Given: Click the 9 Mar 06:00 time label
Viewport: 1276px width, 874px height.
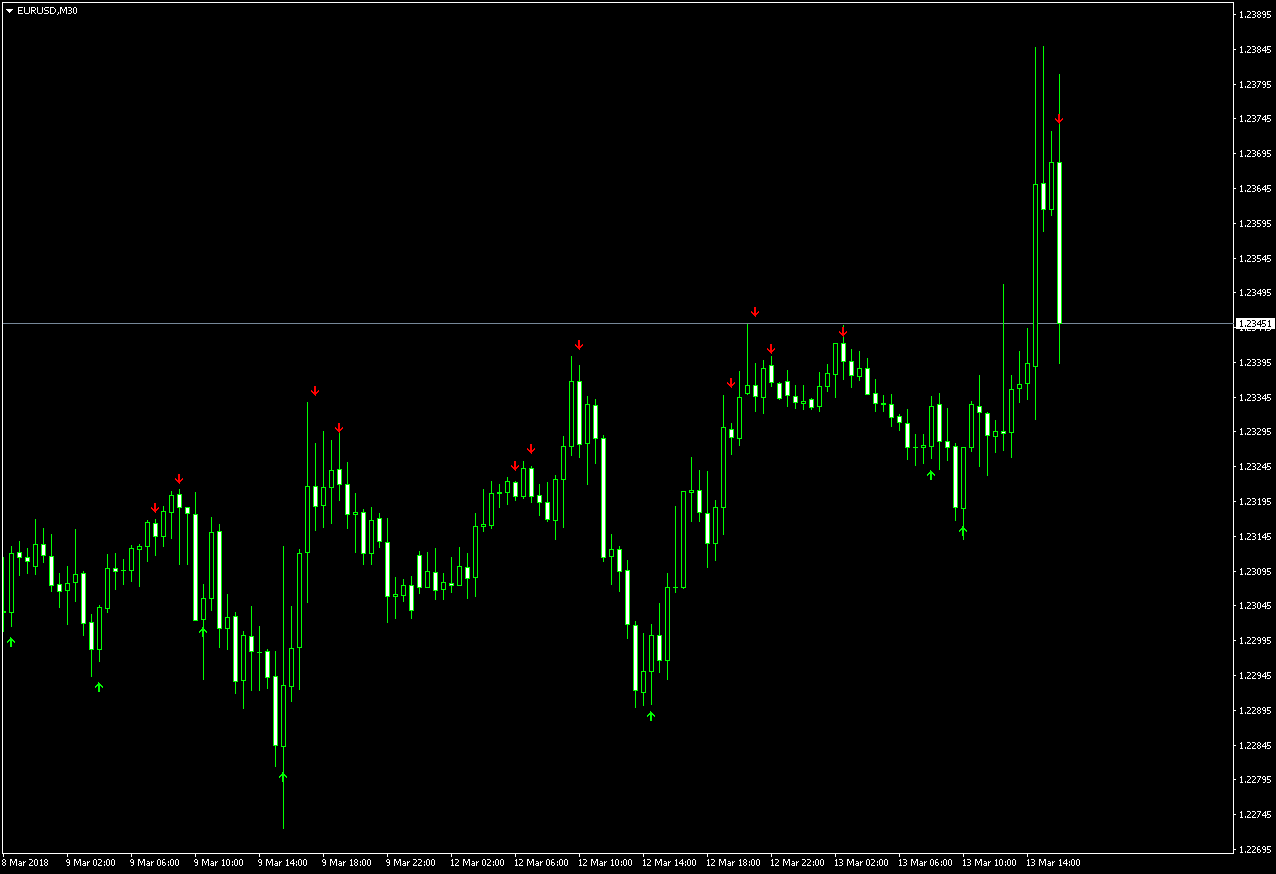Looking at the screenshot, I should coord(155,863).
